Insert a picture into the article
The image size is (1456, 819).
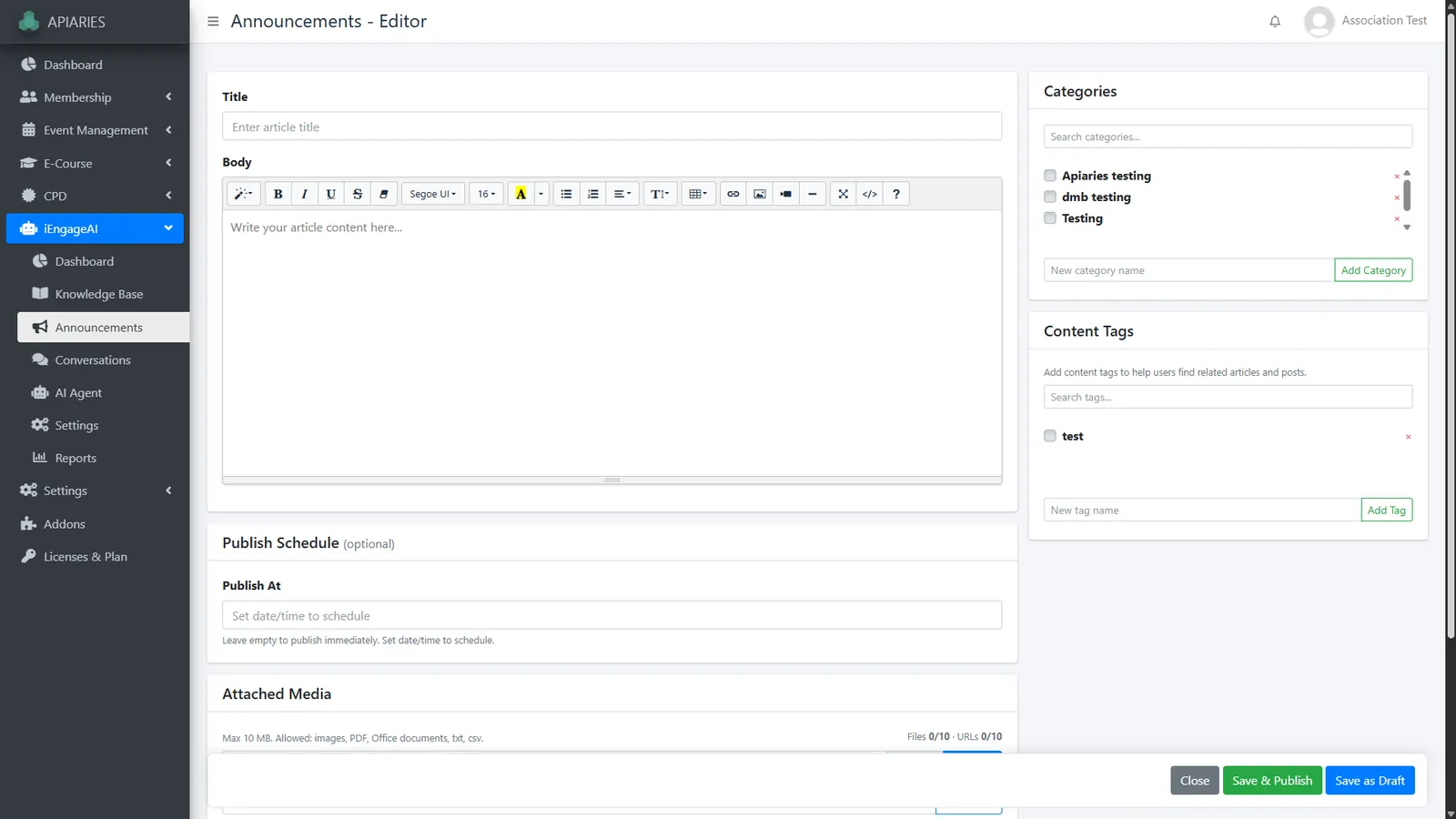click(x=759, y=194)
